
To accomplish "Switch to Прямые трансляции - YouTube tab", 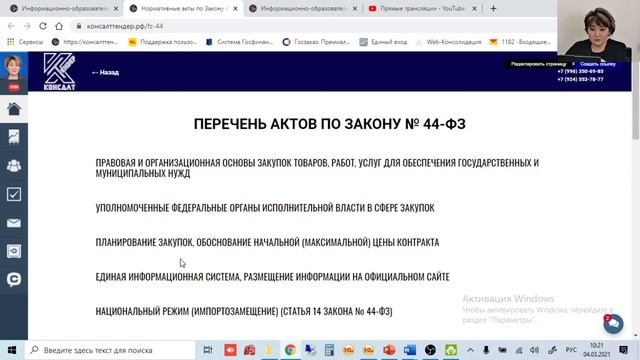I will point(422,8).
